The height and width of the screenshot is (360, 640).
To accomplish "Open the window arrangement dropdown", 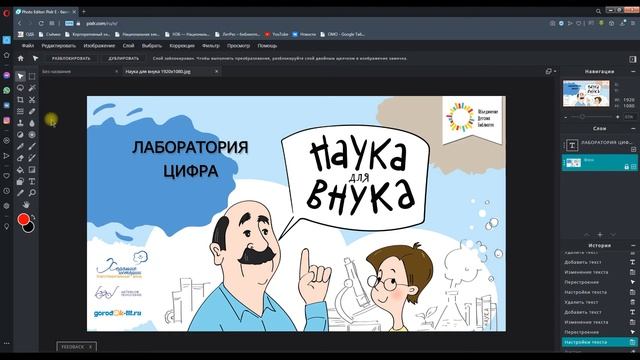I will pyautogui.click(x=550, y=71).
